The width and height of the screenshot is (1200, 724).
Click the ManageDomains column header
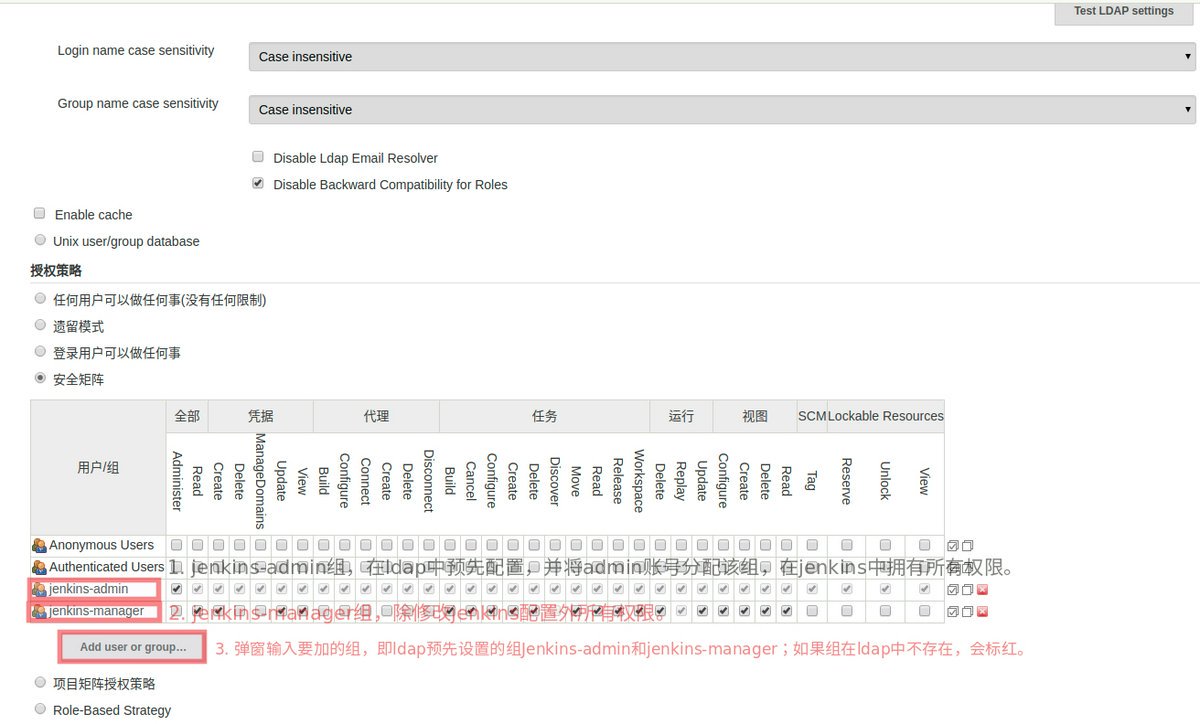tap(260, 481)
